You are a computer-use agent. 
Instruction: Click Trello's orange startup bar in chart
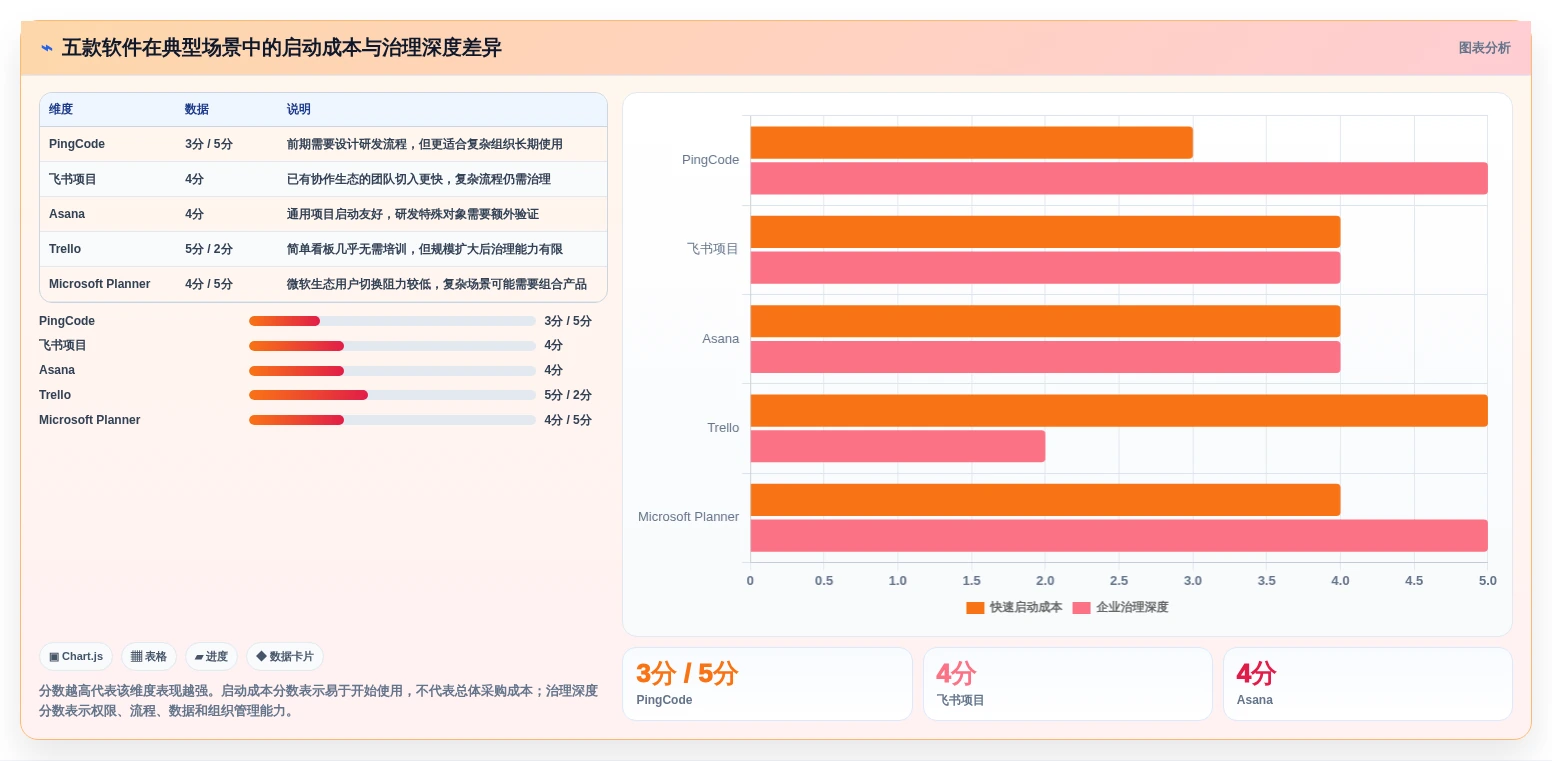1119,411
